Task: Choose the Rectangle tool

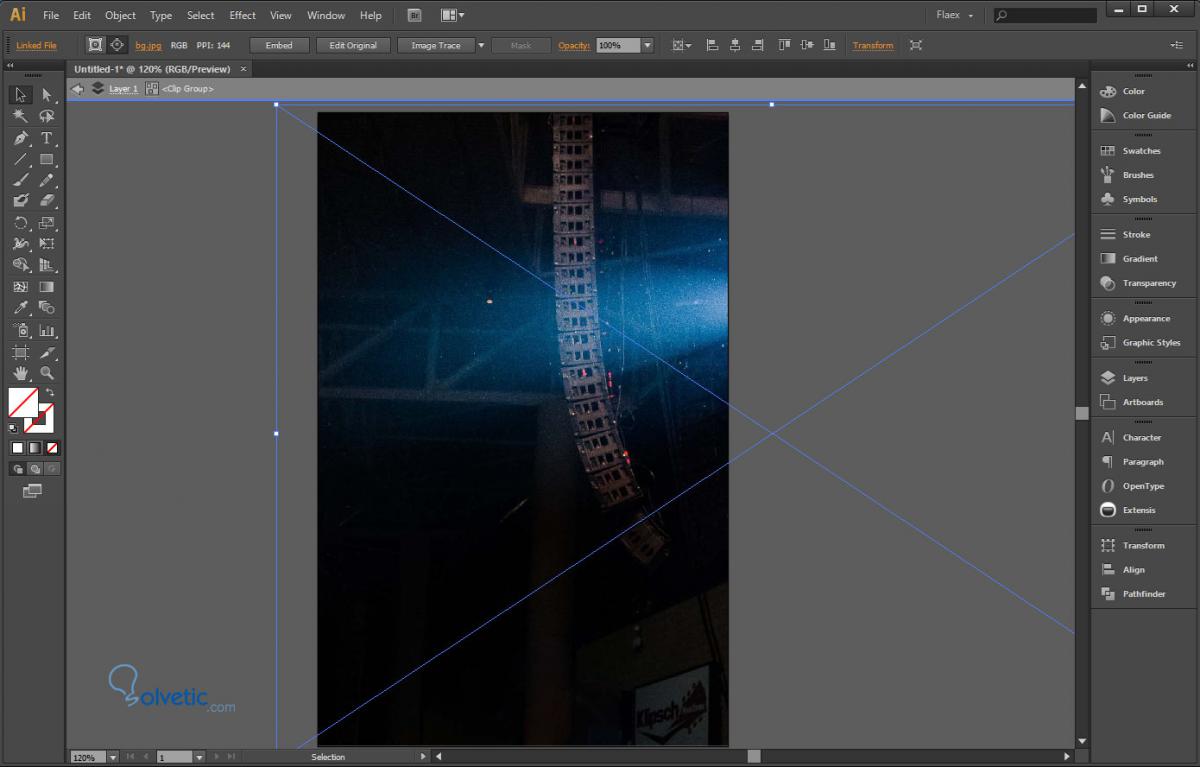Action: click(46, 160)
